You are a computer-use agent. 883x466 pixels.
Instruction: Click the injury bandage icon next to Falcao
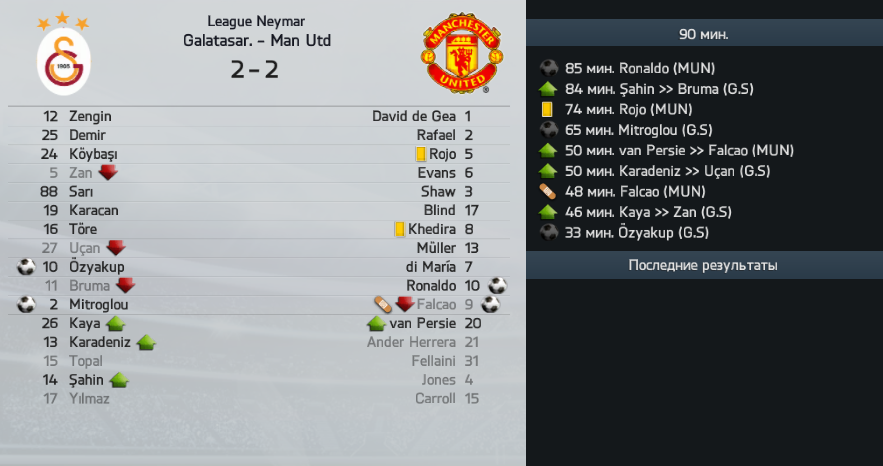click(x=383, y=304)
